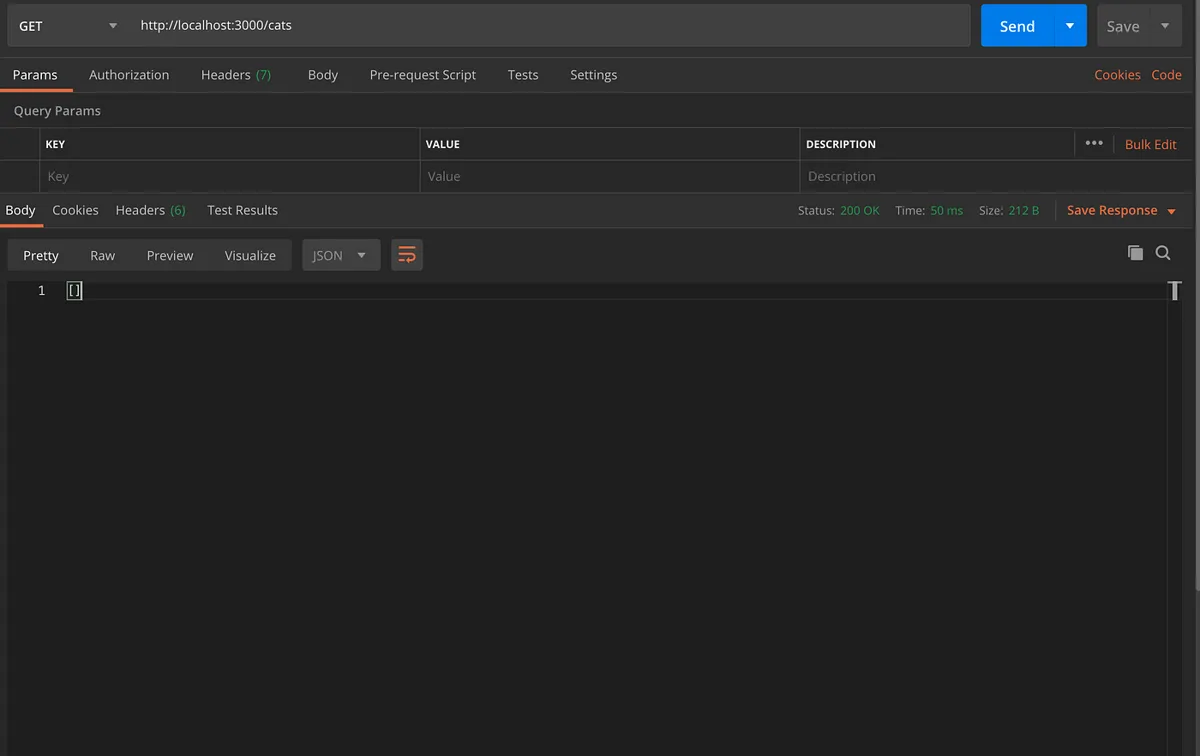Expand the Send button dropdown arrow

[1070, 26]
